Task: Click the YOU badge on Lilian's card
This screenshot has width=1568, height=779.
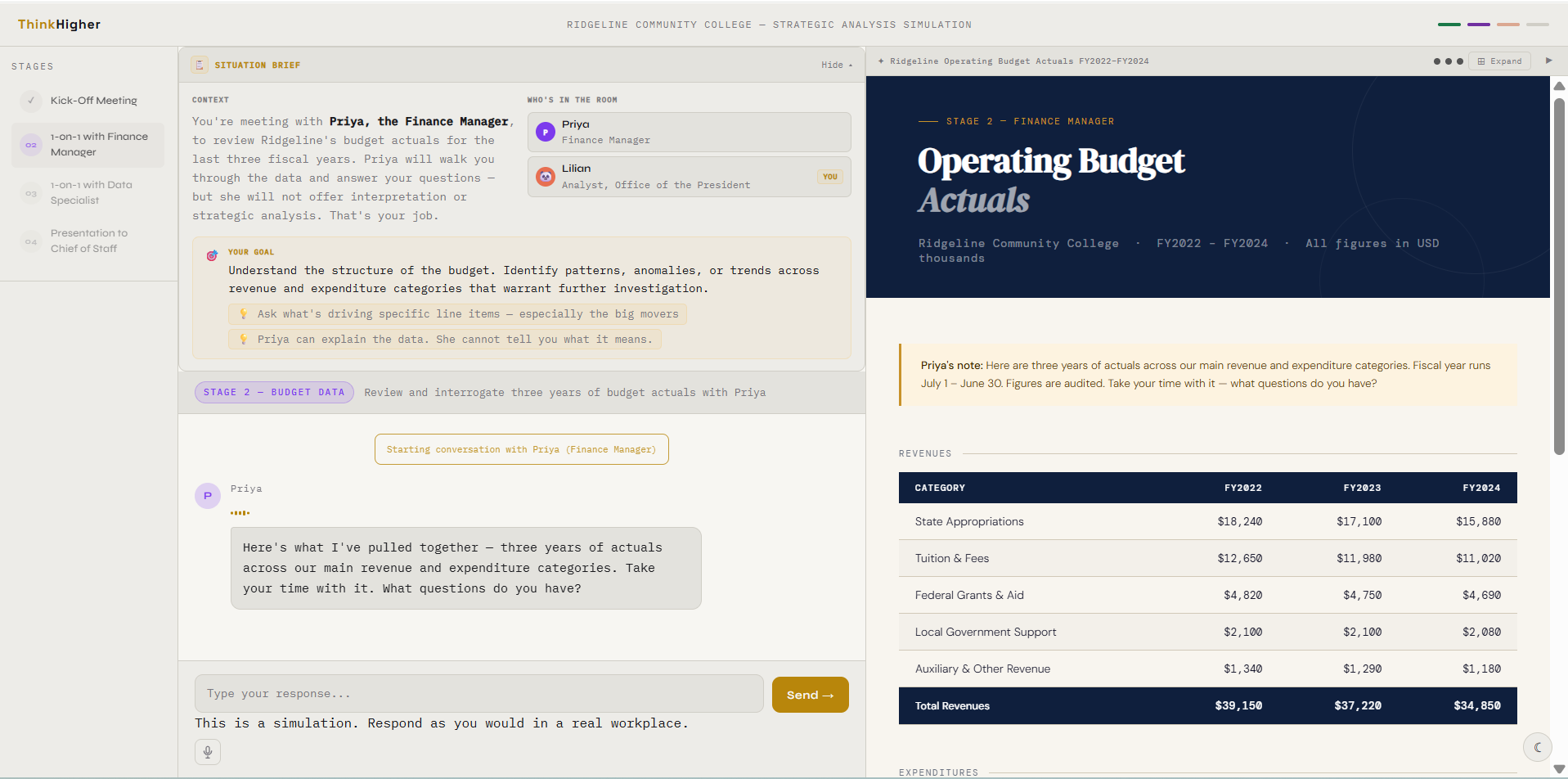Action: point(829,177)
